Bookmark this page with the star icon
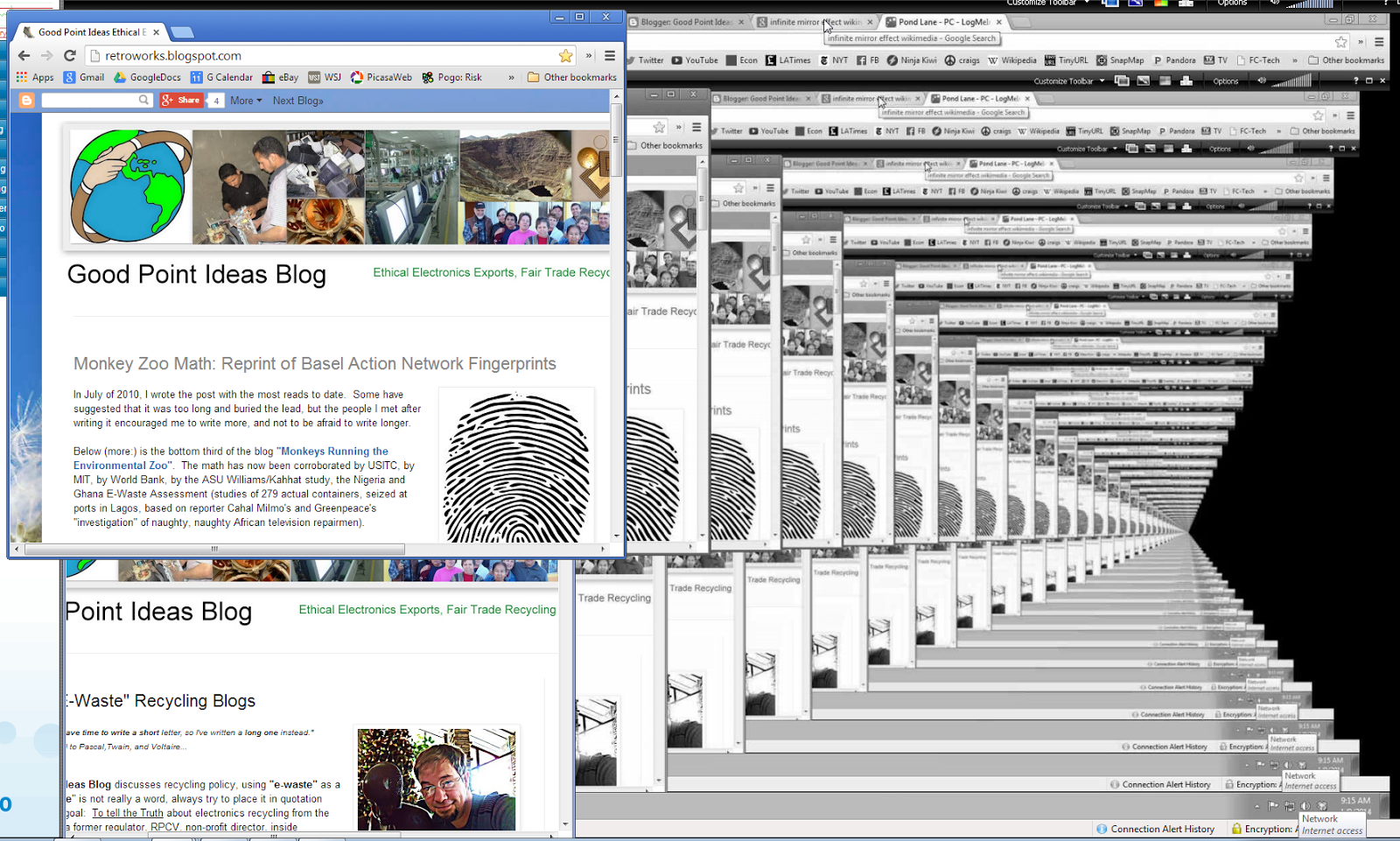This screenshot has height=841, width=1400. tap(565, 55)
